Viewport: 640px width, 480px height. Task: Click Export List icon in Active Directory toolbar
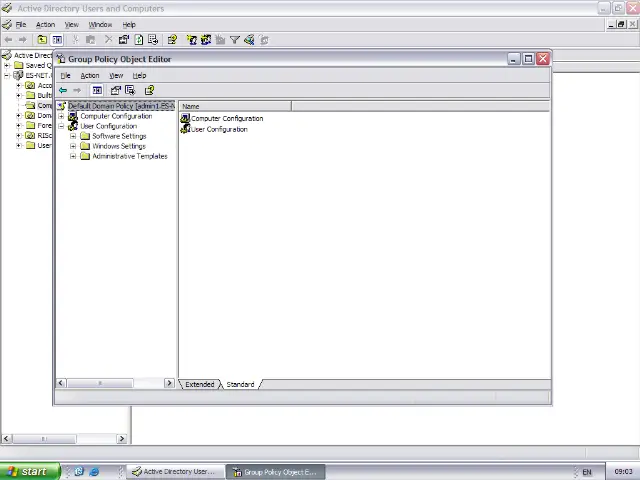click(x=153, y=40)
